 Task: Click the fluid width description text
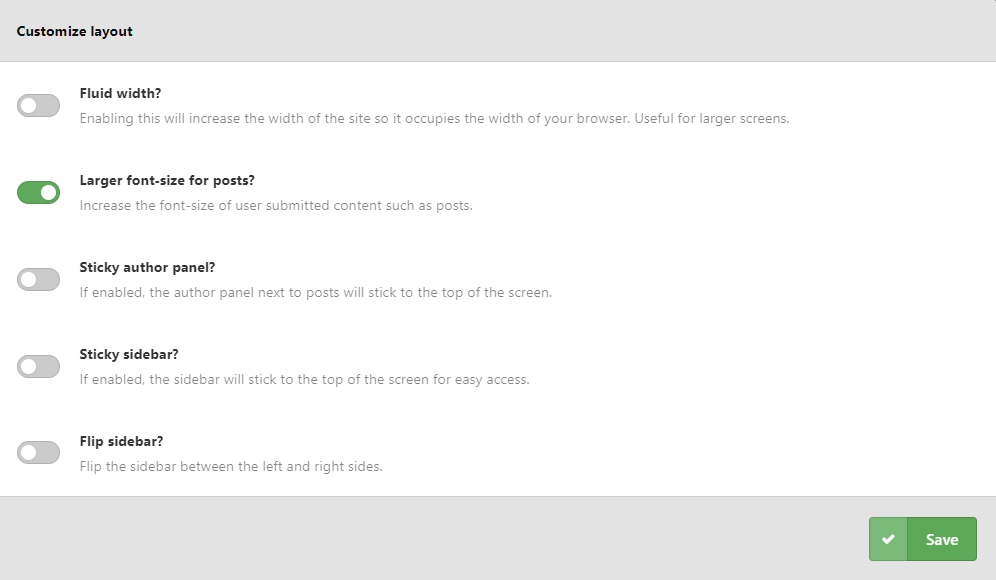[x=435, y=118]
